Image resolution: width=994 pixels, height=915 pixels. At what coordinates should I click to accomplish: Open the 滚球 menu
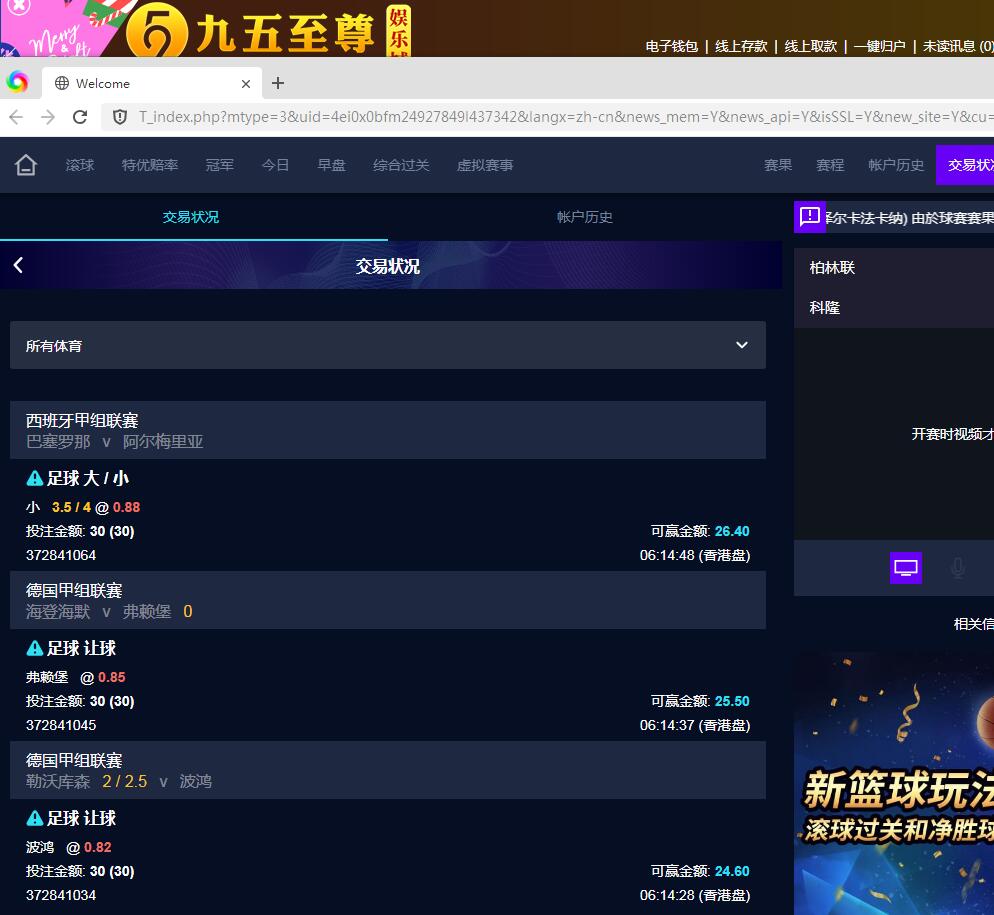point(80,165)
